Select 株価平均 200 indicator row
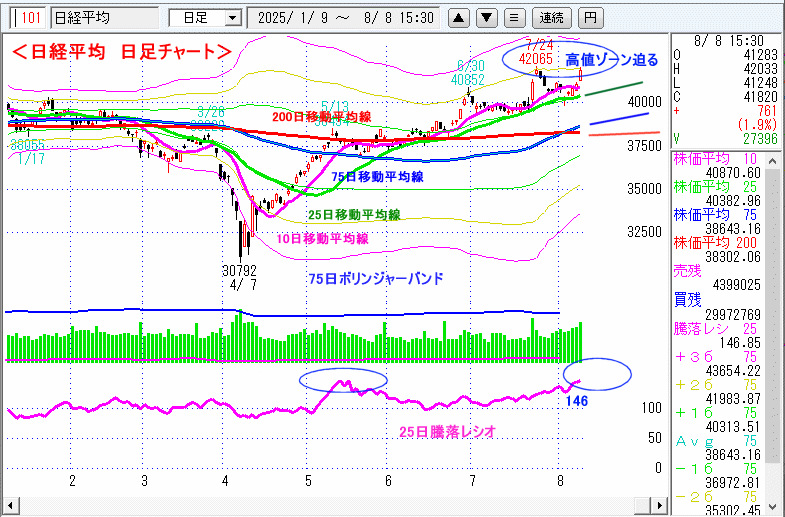Image resolution: width=785 pixels, height=517 pixels. [716, 243]
